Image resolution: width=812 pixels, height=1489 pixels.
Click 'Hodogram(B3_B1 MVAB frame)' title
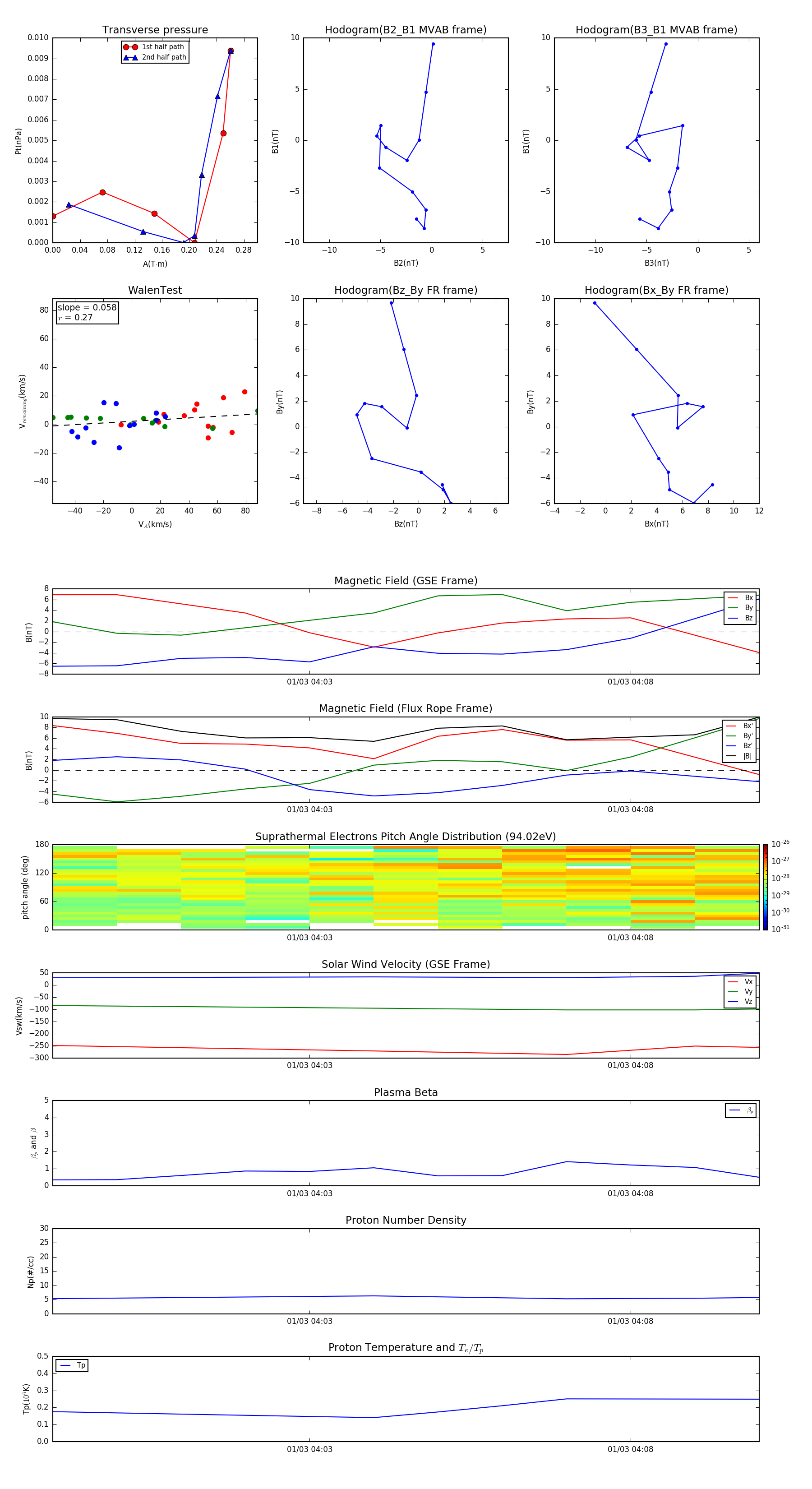click(x=656, y=30)
